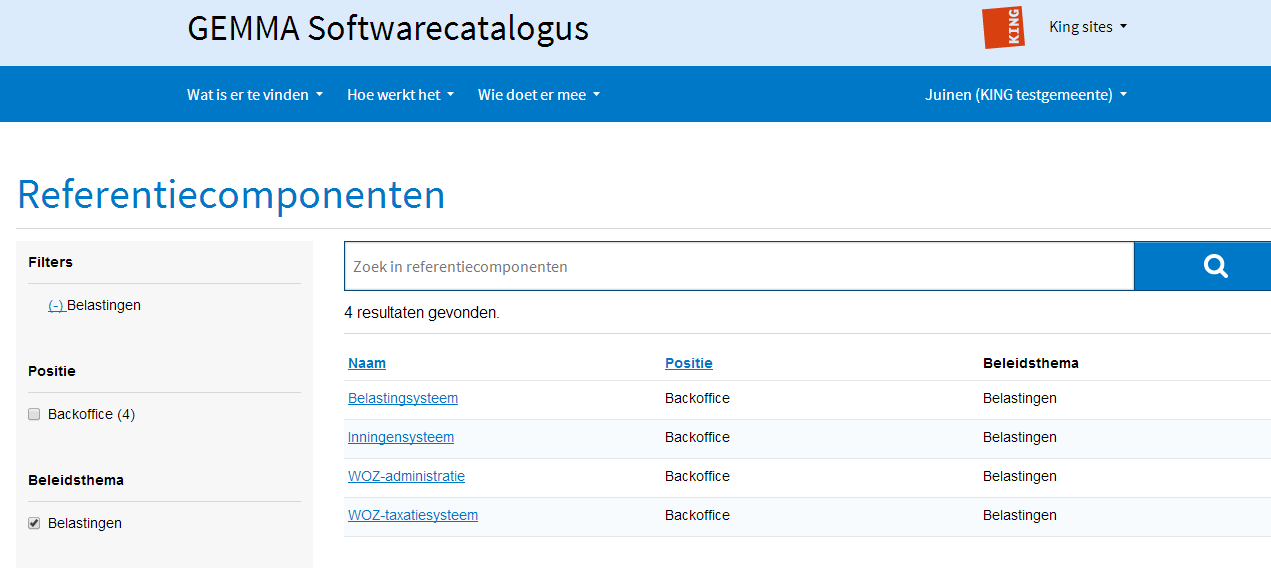Click the Beleidsthema sidebar section heading
This screenshot has height=571, width=1271.
[x=76, y=480]
